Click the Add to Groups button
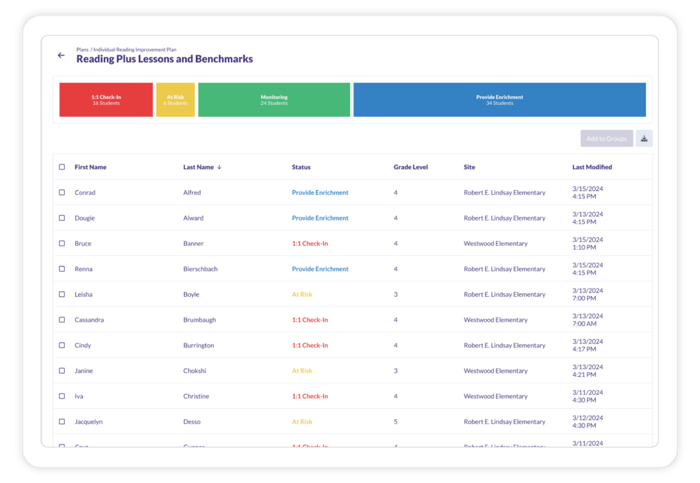This screenshot has width=700, height=483. coord(606,138)
